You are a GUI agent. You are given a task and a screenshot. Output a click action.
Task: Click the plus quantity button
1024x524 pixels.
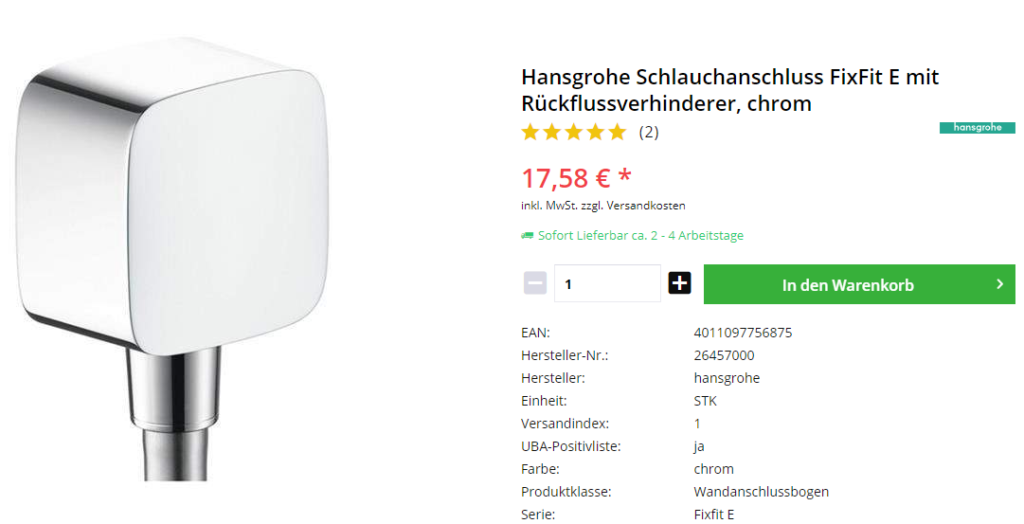tap(679, 284)
